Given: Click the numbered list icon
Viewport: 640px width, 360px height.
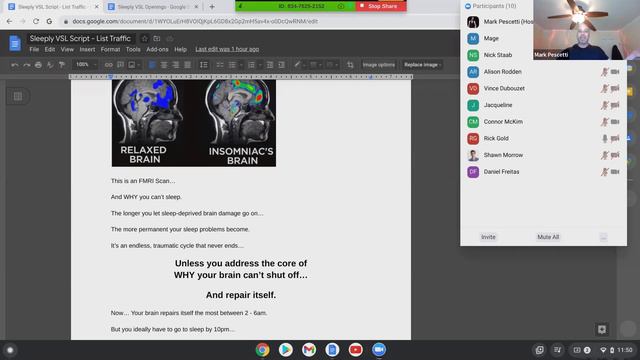Looking at the screenshot, I should [x=251, y=64].
